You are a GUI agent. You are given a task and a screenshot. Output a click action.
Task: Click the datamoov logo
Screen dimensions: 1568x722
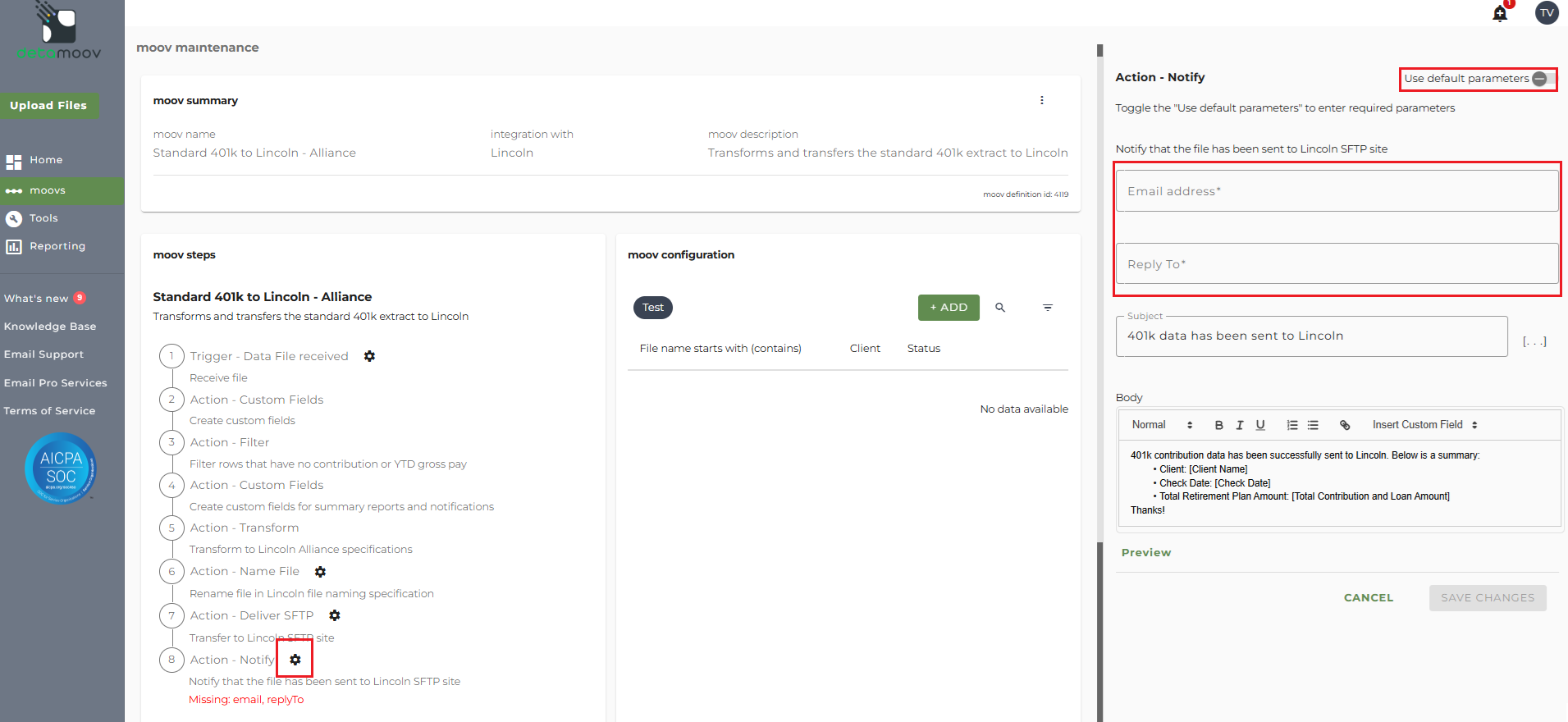pyautogui.click(x=59, y=31)
